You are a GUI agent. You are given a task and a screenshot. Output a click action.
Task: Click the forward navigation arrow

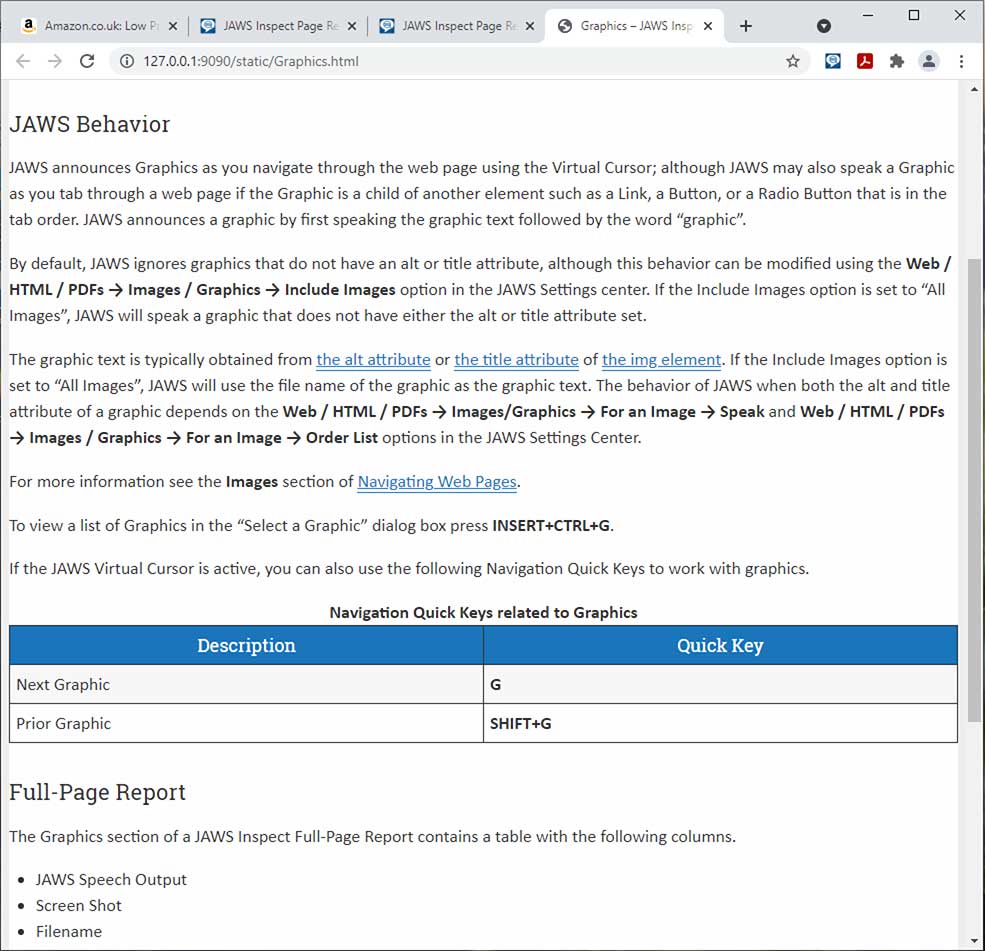coord(55,61)
